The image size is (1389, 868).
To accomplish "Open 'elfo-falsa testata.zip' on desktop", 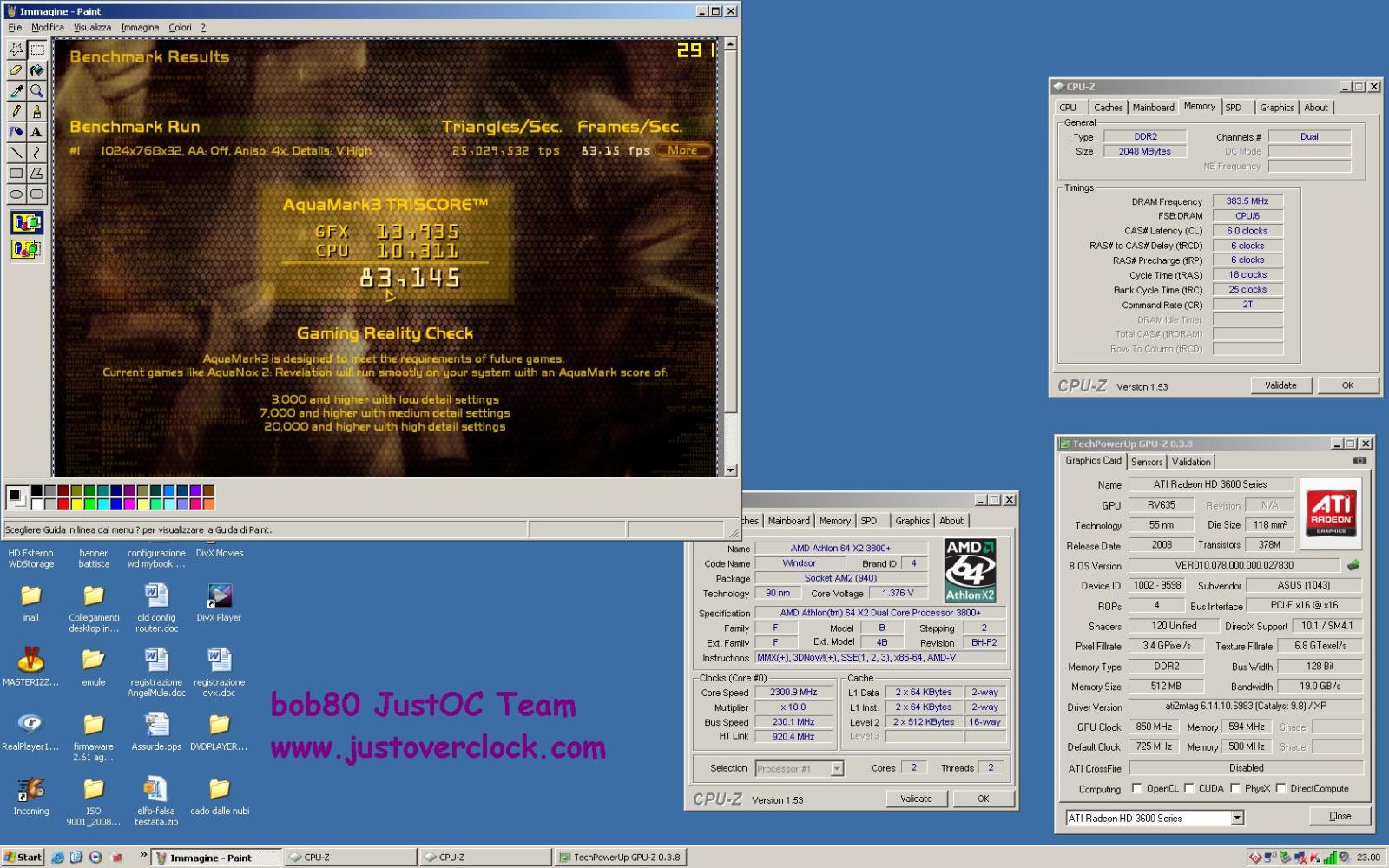I will point(156,800).
